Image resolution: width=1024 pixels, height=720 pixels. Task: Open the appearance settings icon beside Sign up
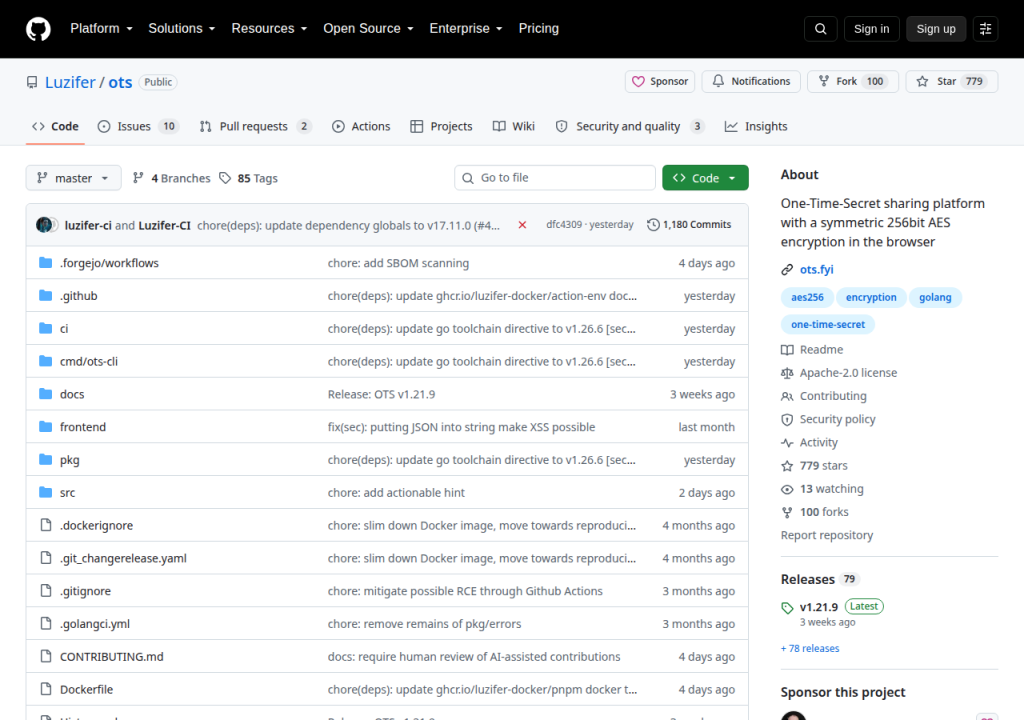(985, 29)
